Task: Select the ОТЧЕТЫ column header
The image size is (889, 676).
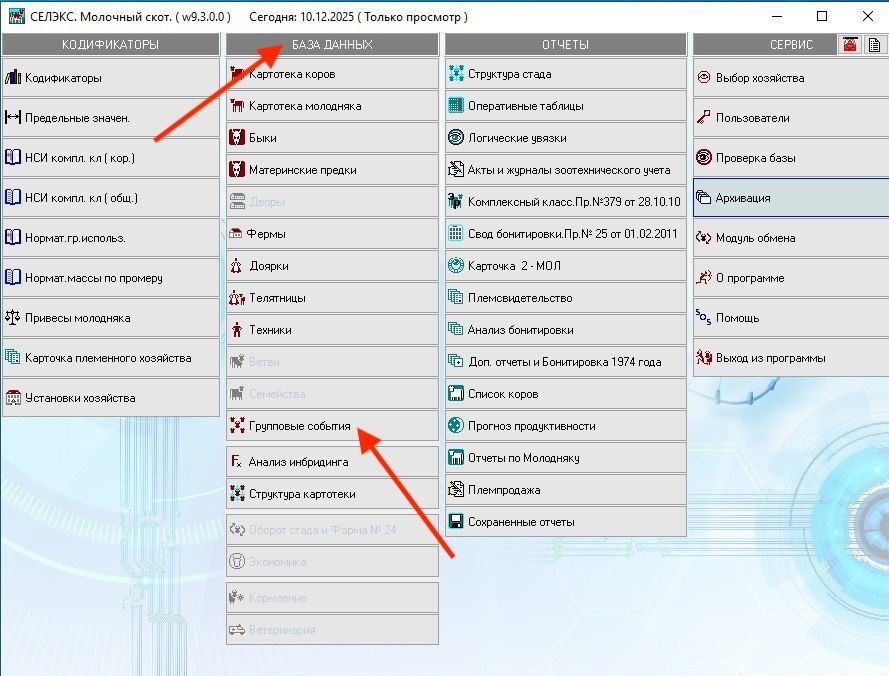Action: point(565,44)
